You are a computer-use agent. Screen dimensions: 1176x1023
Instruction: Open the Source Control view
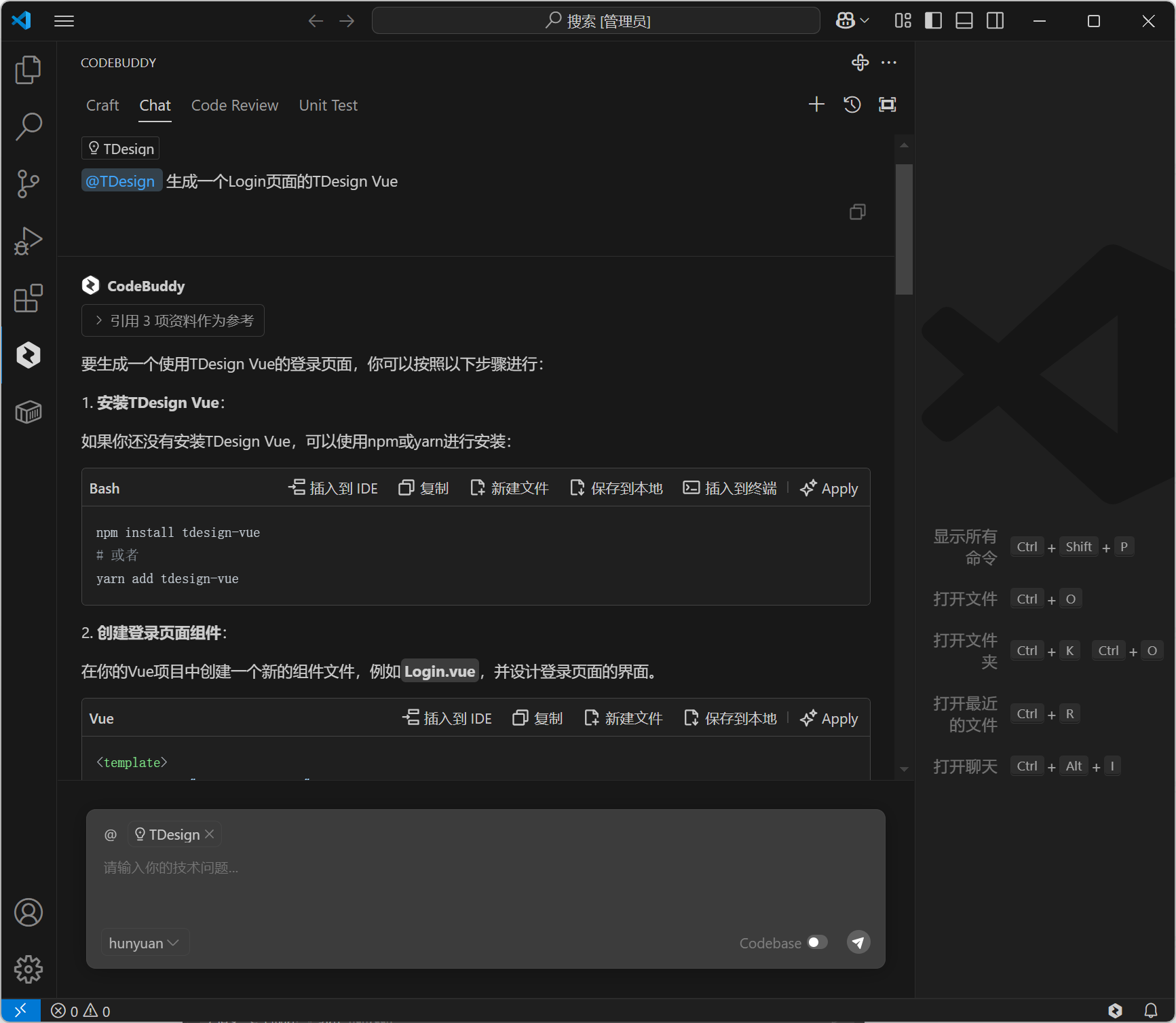click(x=28, y=184)
